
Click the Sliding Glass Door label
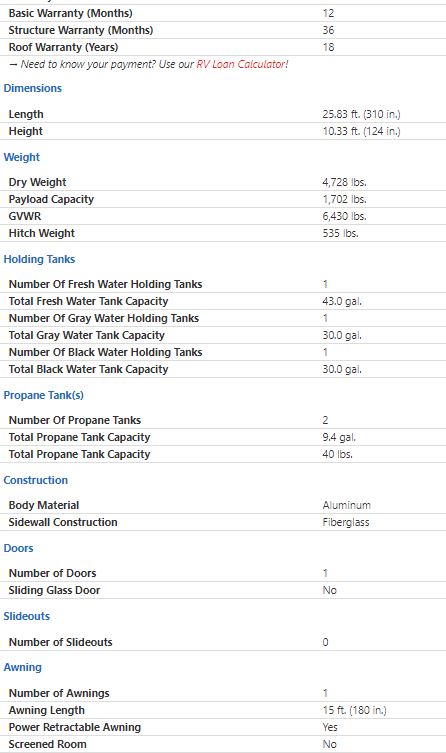click(54, 590)
